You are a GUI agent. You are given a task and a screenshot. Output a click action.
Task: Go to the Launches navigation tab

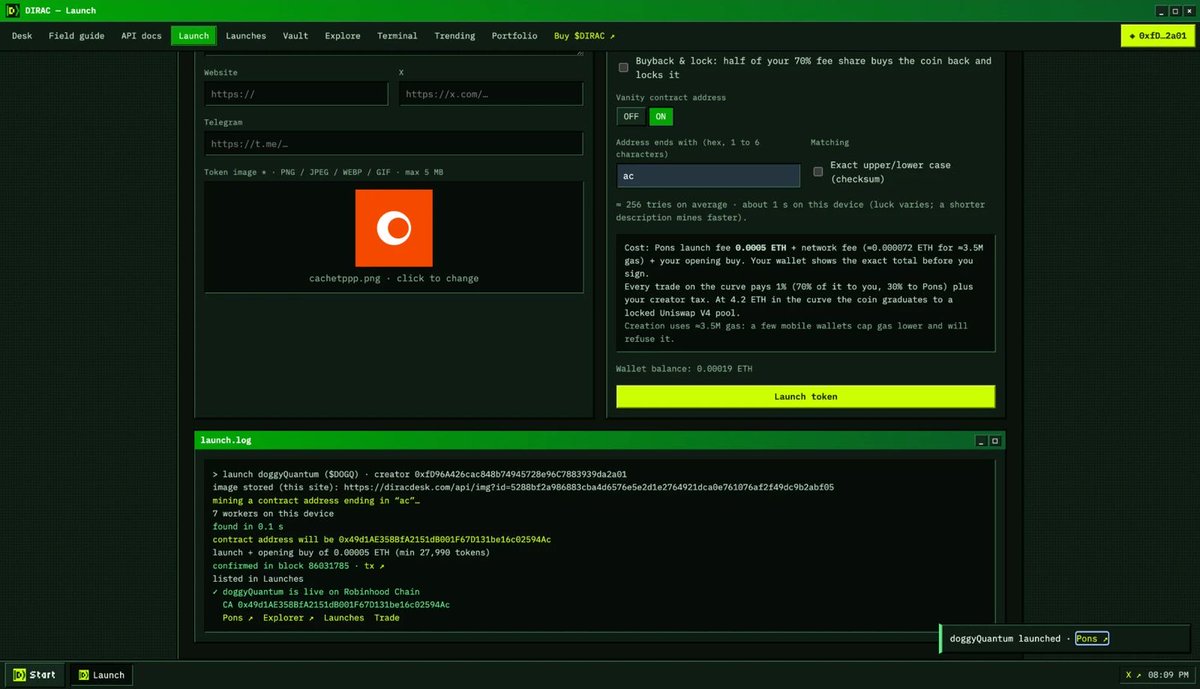coord(246,36)
